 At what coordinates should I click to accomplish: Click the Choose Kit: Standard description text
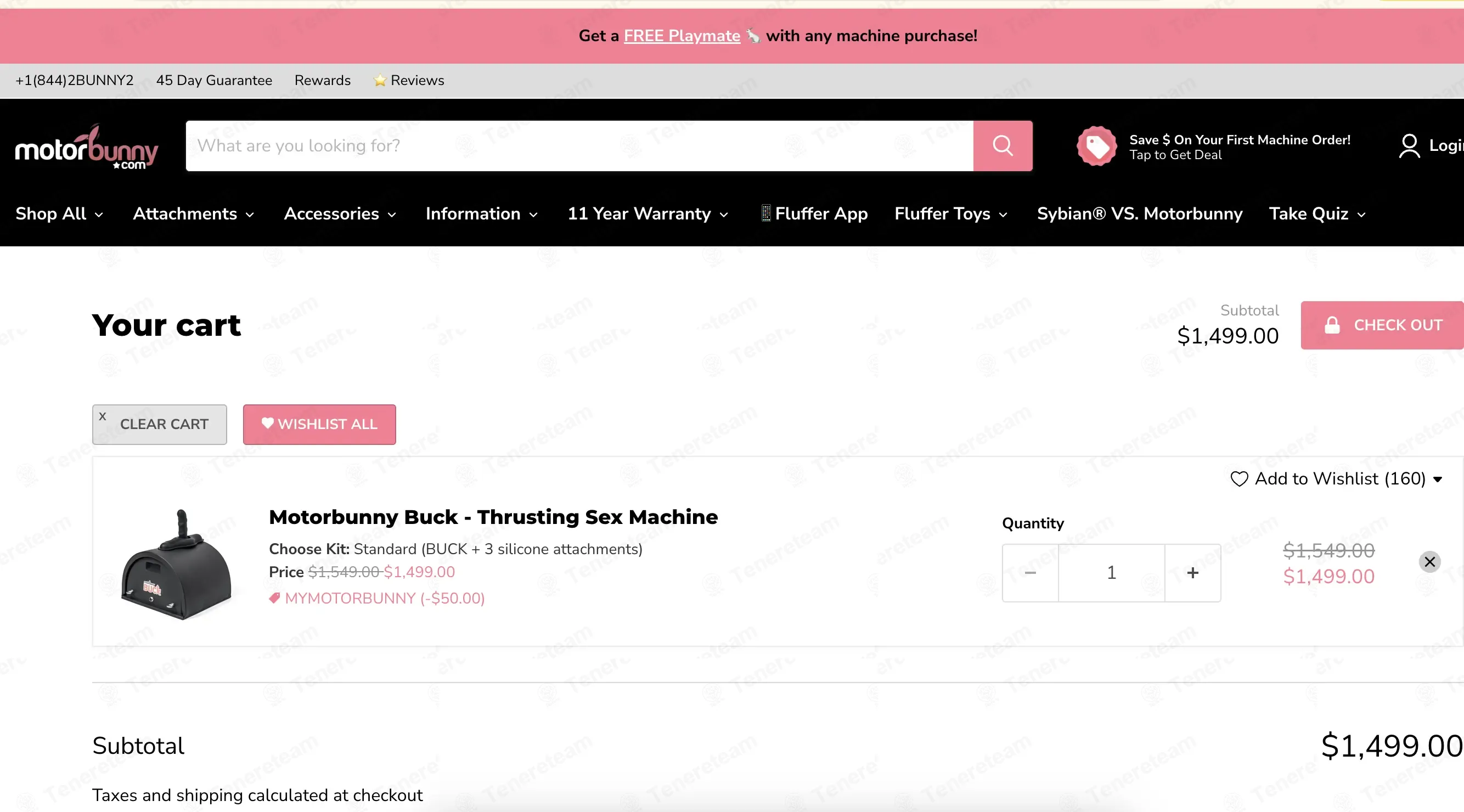pyautogui.click(x=456, y=549)
